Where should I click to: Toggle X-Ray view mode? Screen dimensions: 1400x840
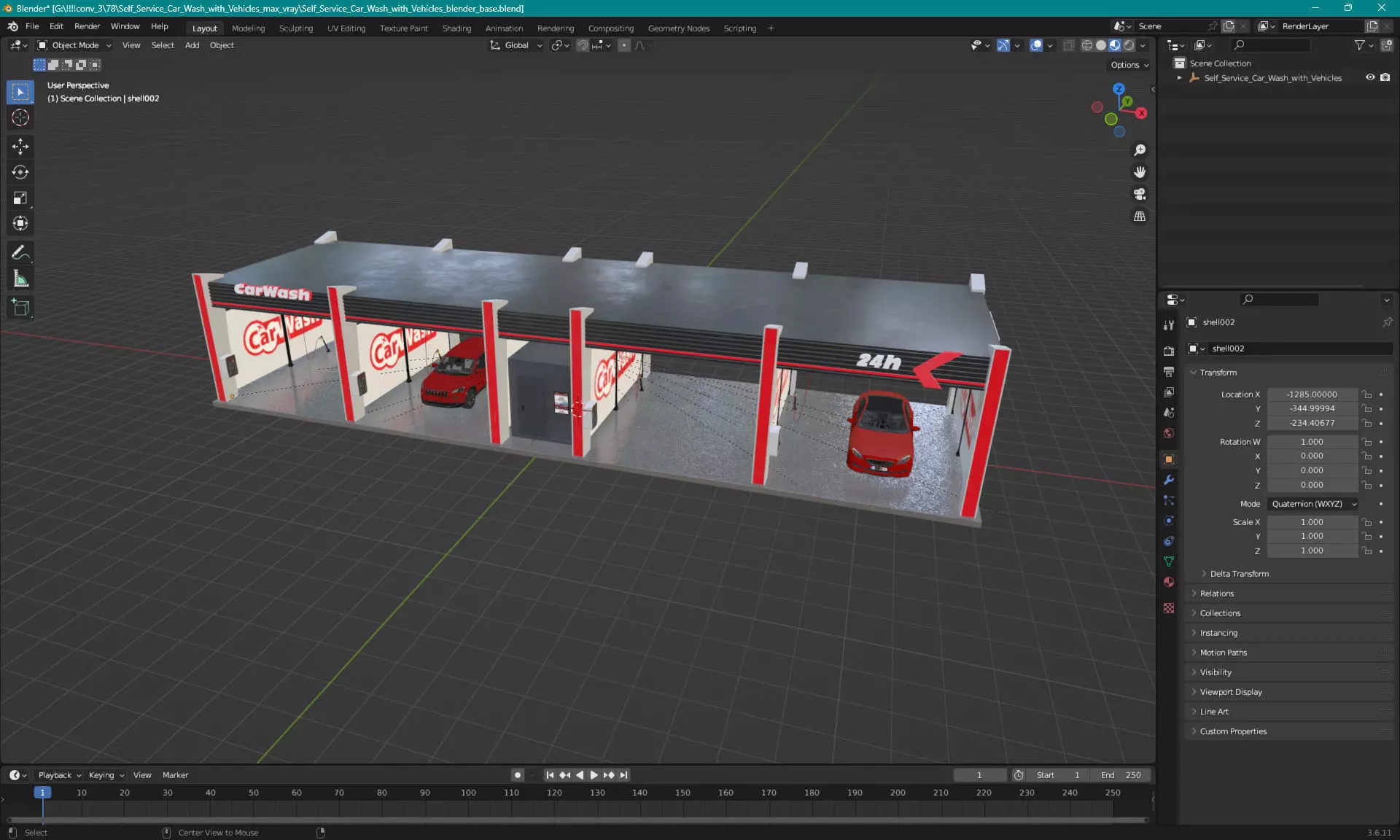[1068, 45]
